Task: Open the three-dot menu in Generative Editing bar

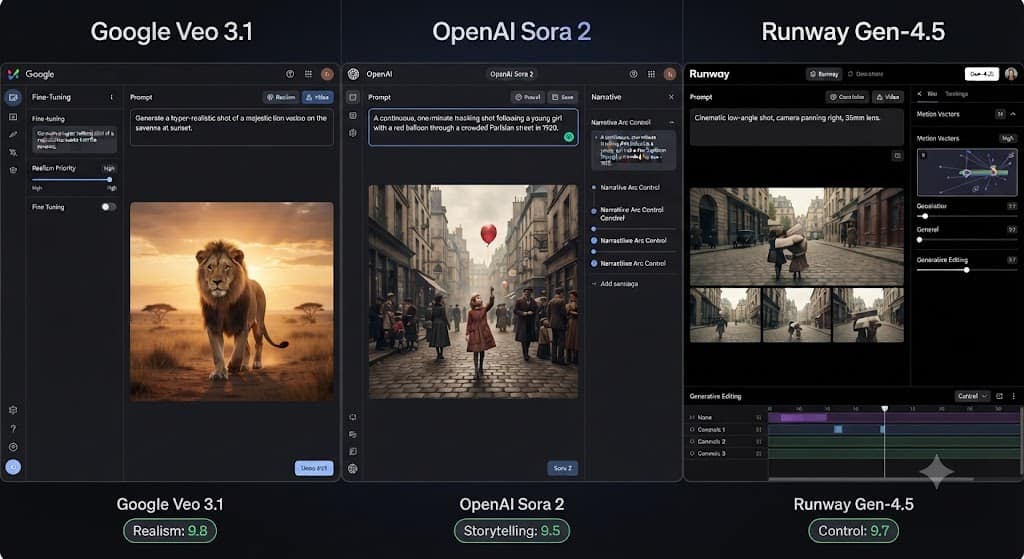Action: tap(1014, 396)
